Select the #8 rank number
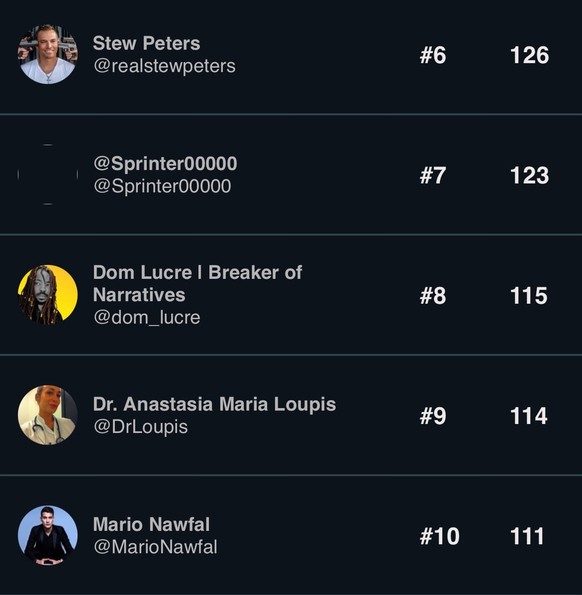Screen dimensions: 582x595 click(433, 296)
